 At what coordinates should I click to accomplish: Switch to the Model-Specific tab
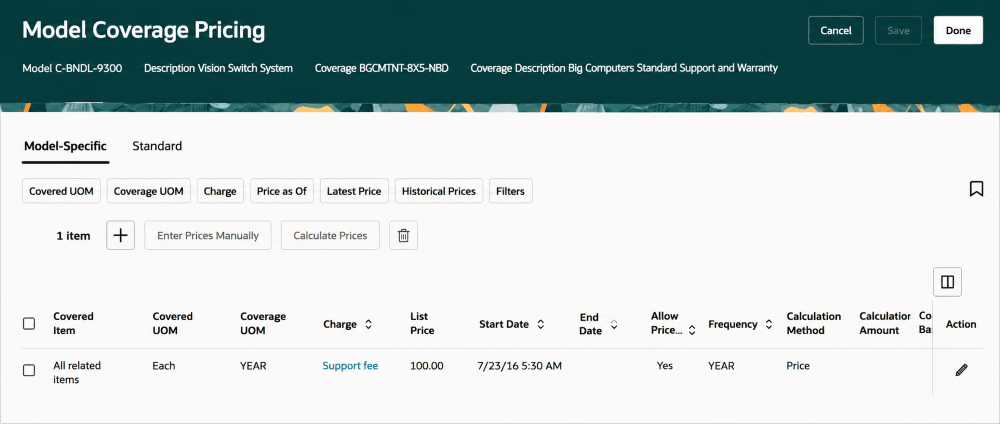[x=65, y=146]
